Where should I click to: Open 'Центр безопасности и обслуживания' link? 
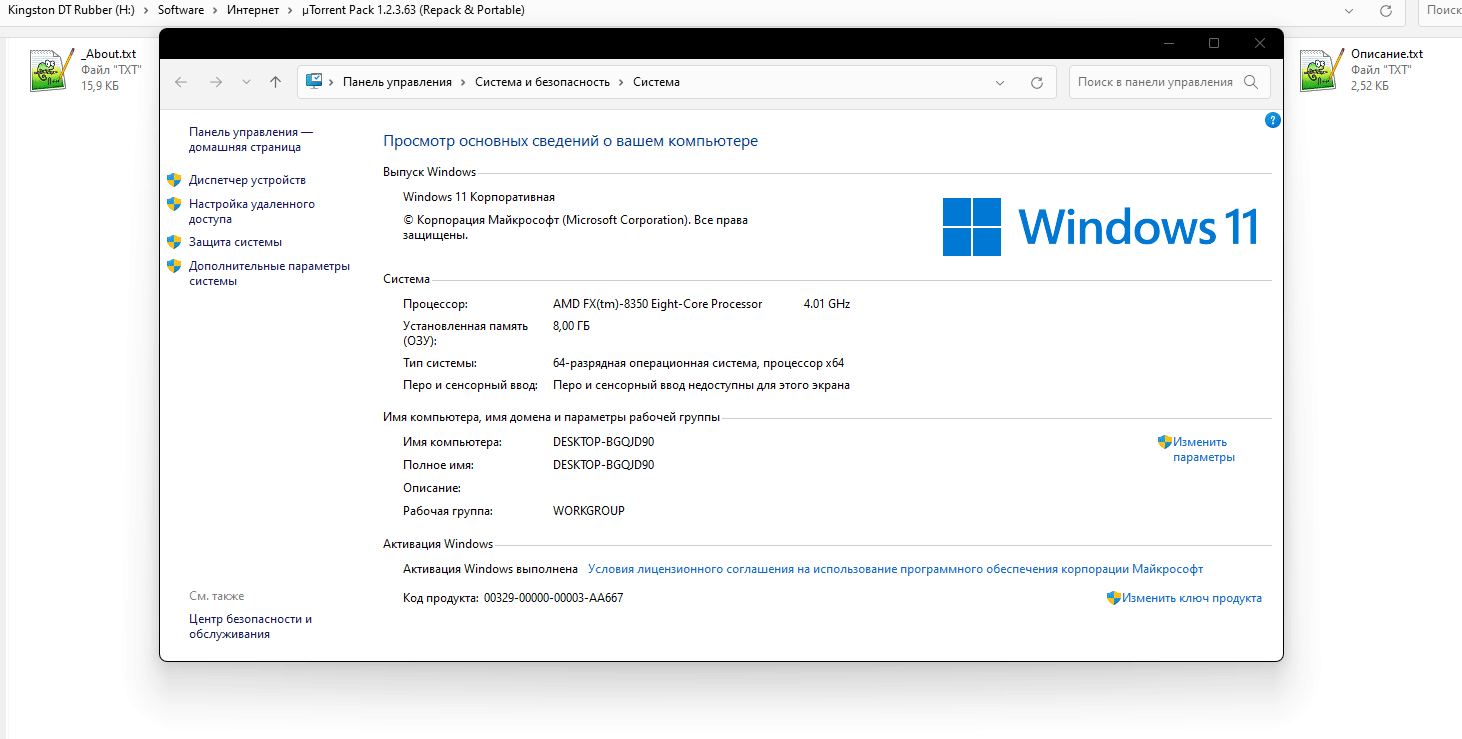[250, 626]
